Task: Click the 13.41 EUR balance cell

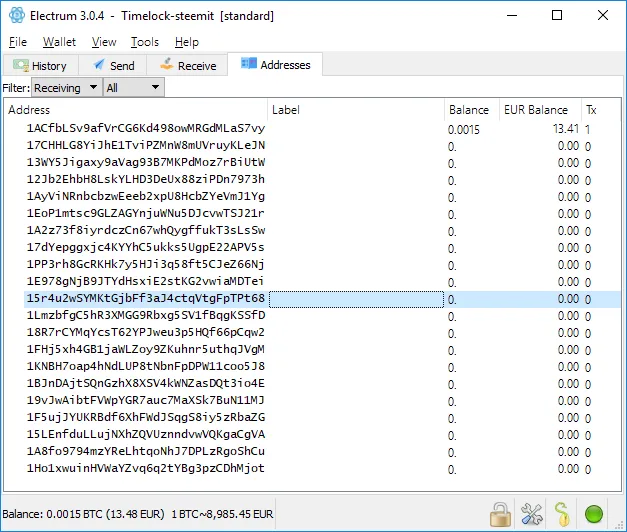Action: click(x=566, y=129)
